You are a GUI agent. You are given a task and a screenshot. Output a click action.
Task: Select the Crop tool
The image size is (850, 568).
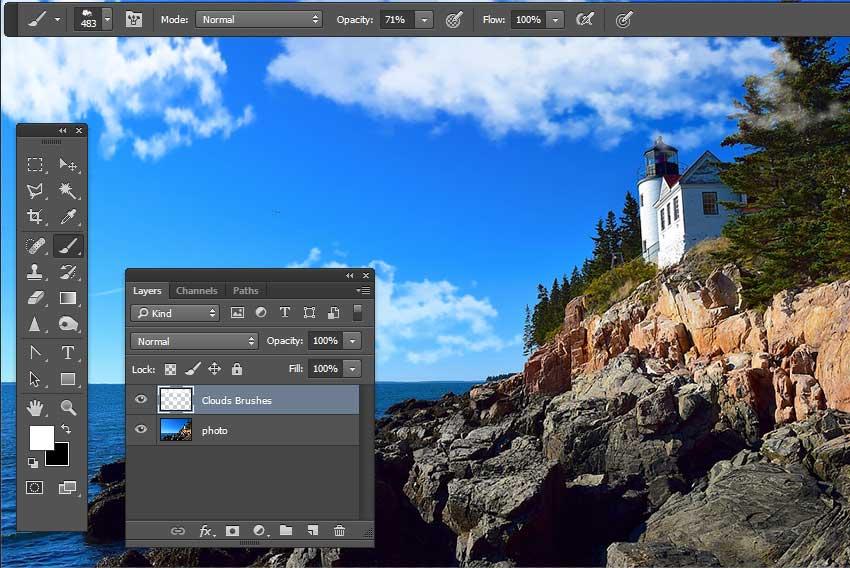35,217
